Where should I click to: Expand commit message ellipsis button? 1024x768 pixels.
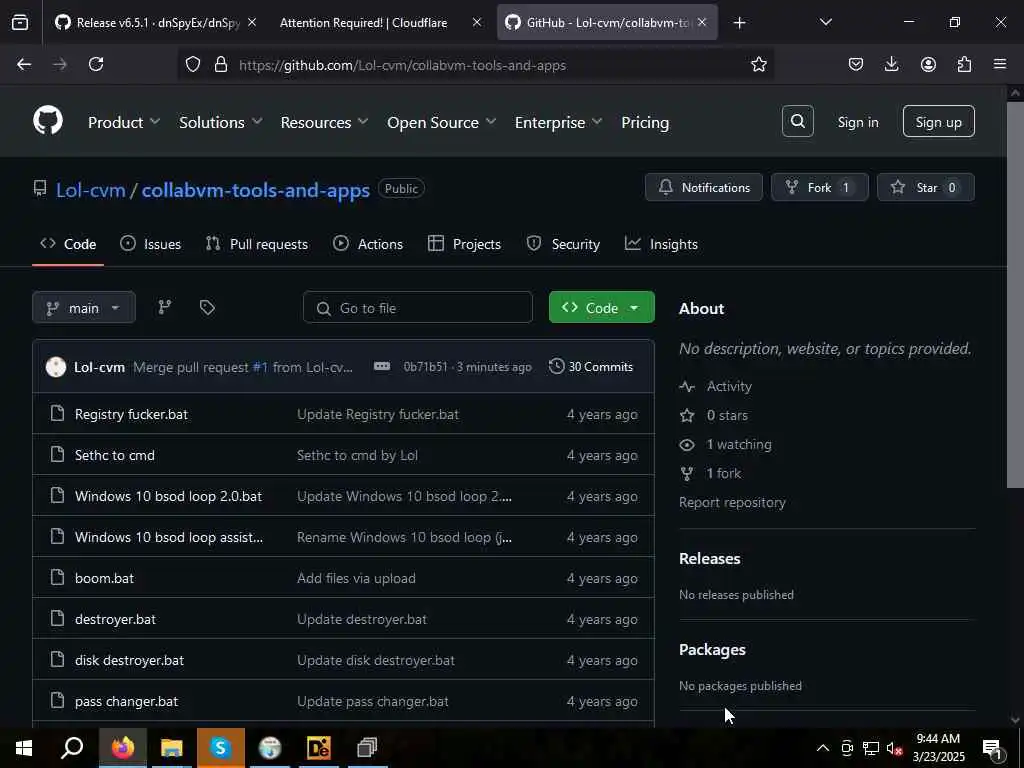(382, 366)
